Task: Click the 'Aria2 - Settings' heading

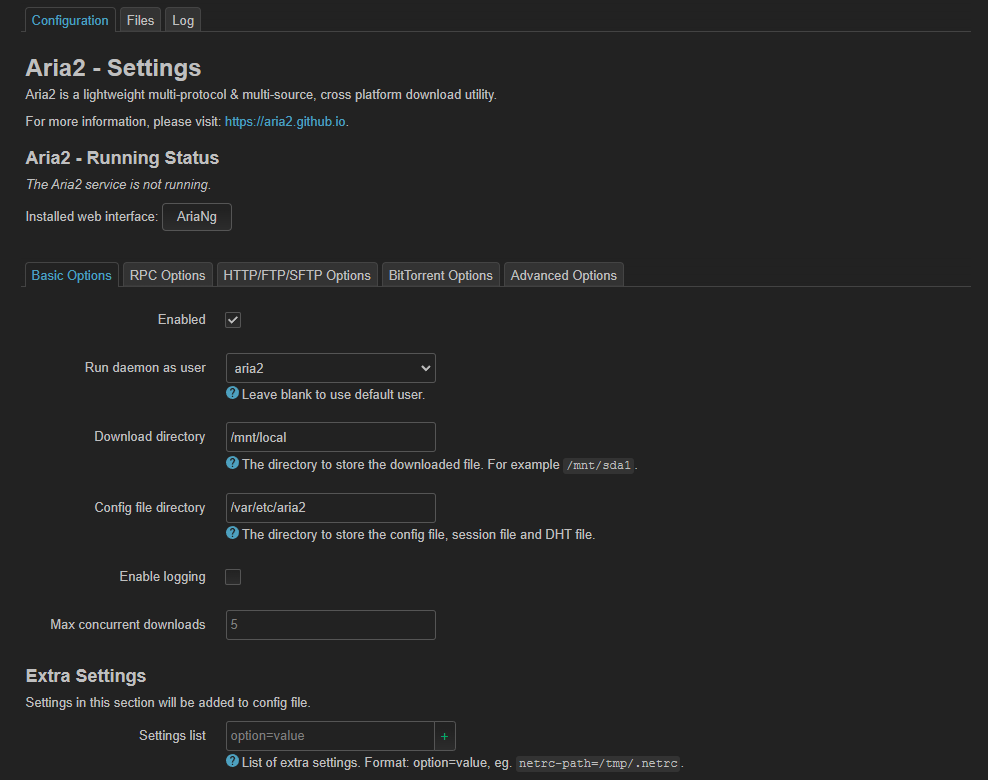Action: pyautogui.click(x=113, y=68)
